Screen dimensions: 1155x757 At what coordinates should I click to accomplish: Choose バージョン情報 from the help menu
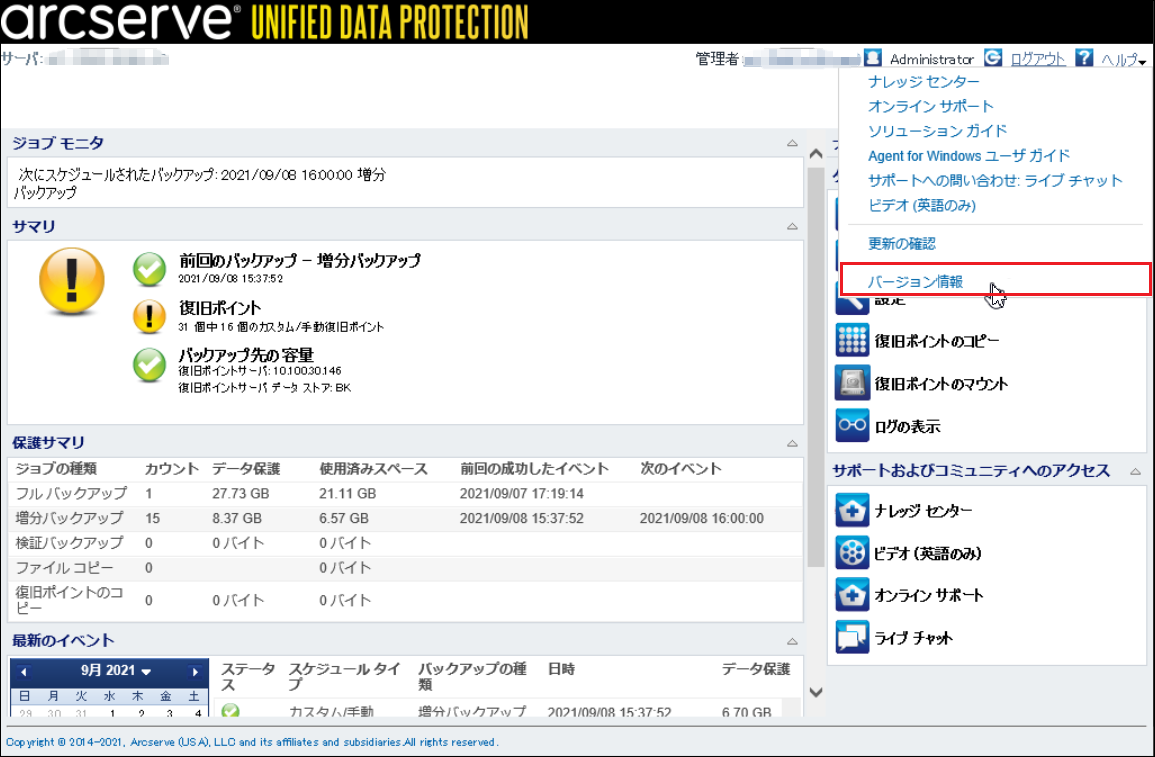tap(915, 281)
